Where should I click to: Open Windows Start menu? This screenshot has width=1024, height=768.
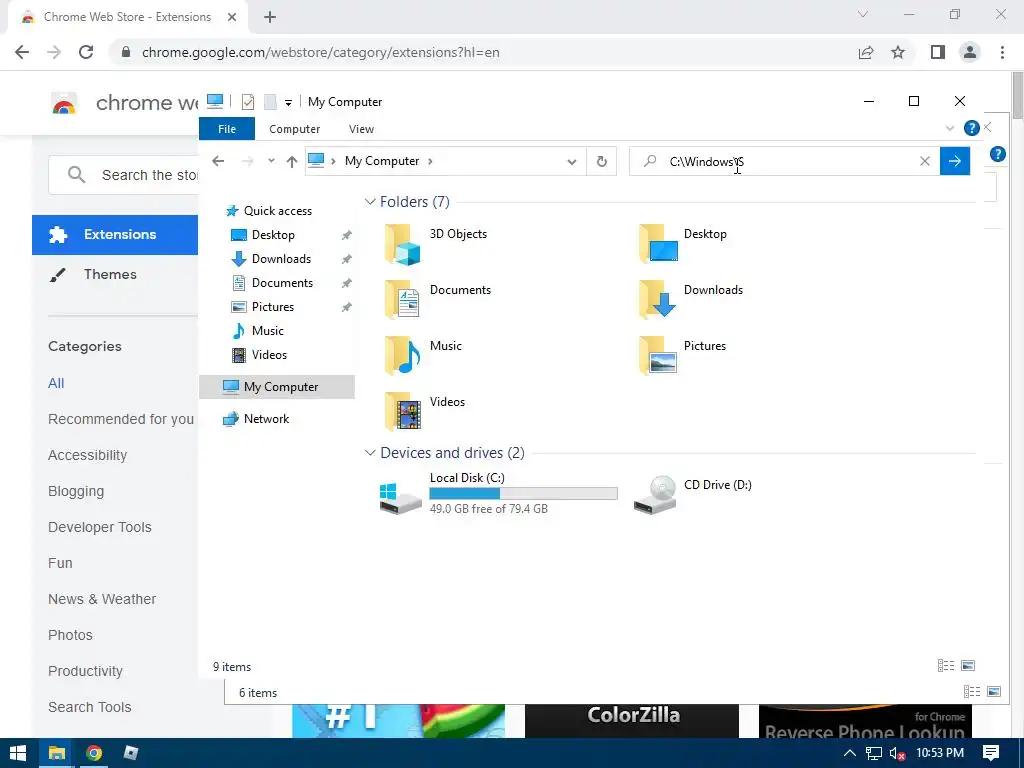point(18,753)
